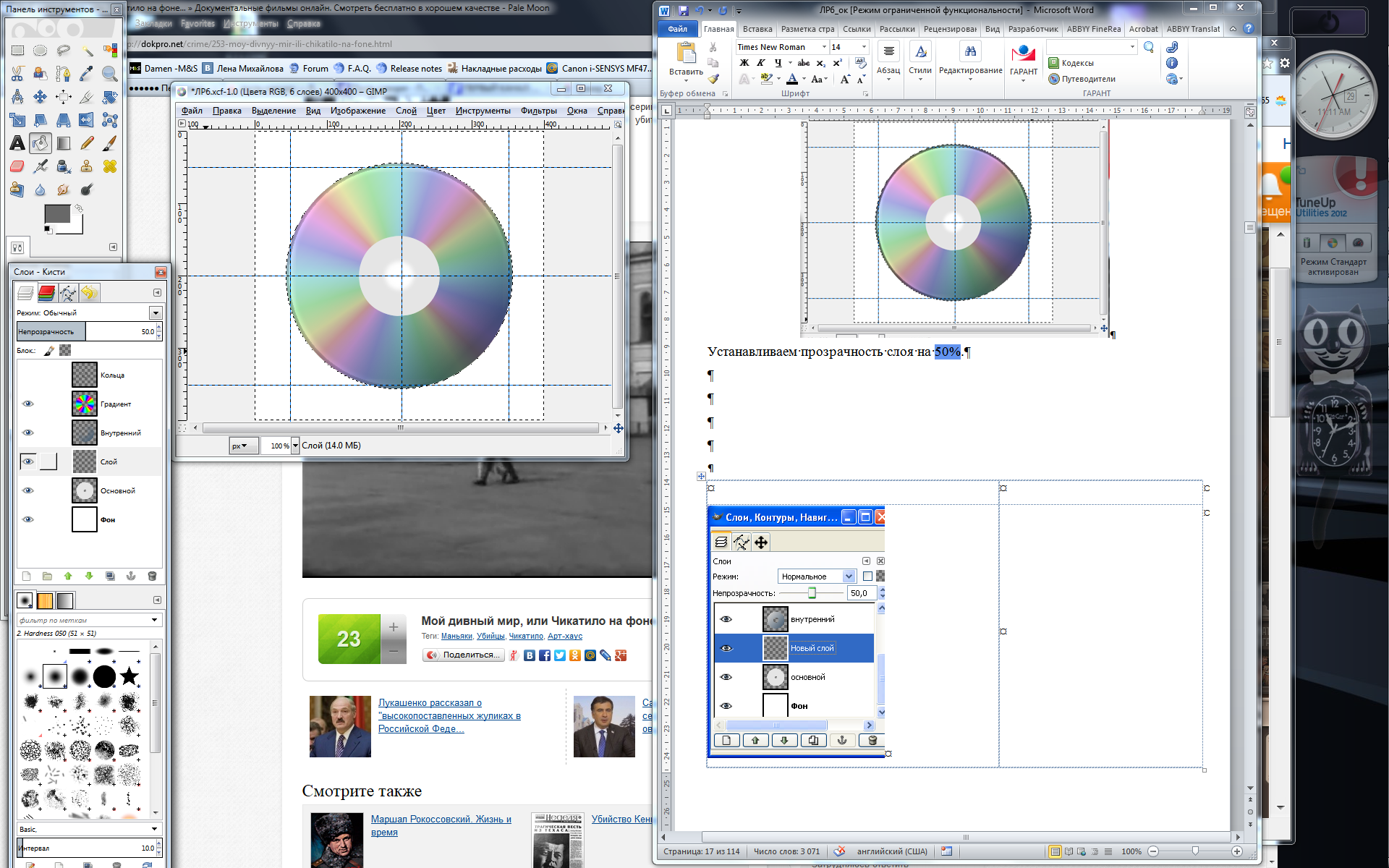Screen dimensions: 1389x868
Task: Open the Basic brush preset dropdown
Action: tap(89, 829)
